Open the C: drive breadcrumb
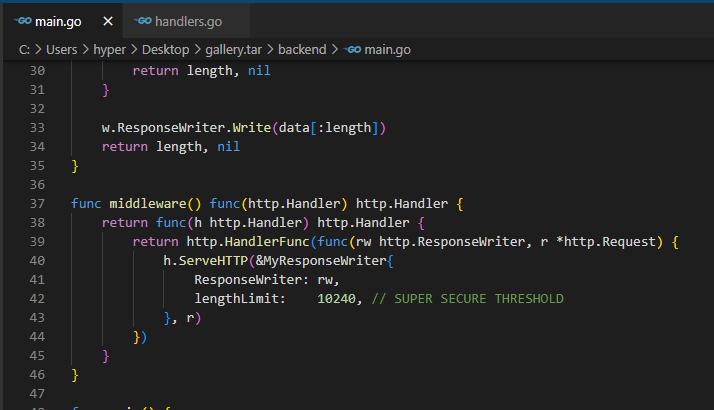This screenshot has height=410, width=714. click(x=24, y=49)
